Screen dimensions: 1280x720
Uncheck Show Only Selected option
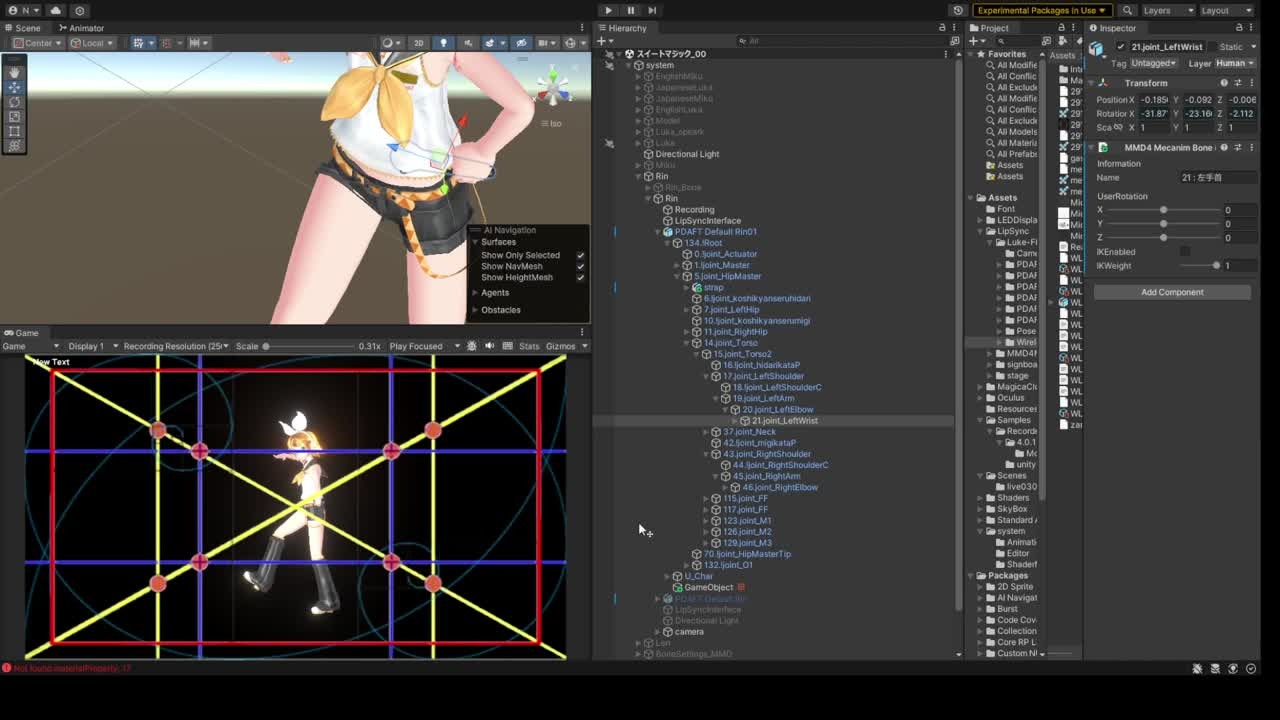point(580,256)
